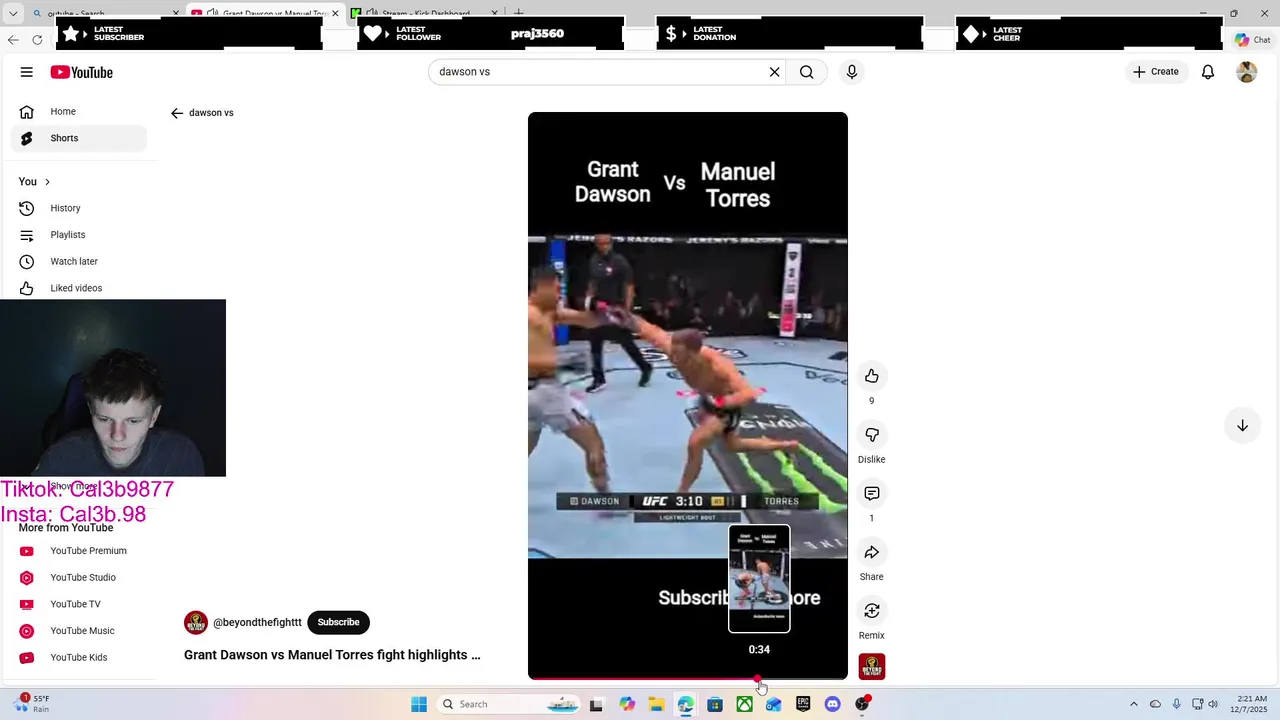Open YouTube notifications bell
The height and width of the screenshot is (720, 1280).
(1208, 72)
